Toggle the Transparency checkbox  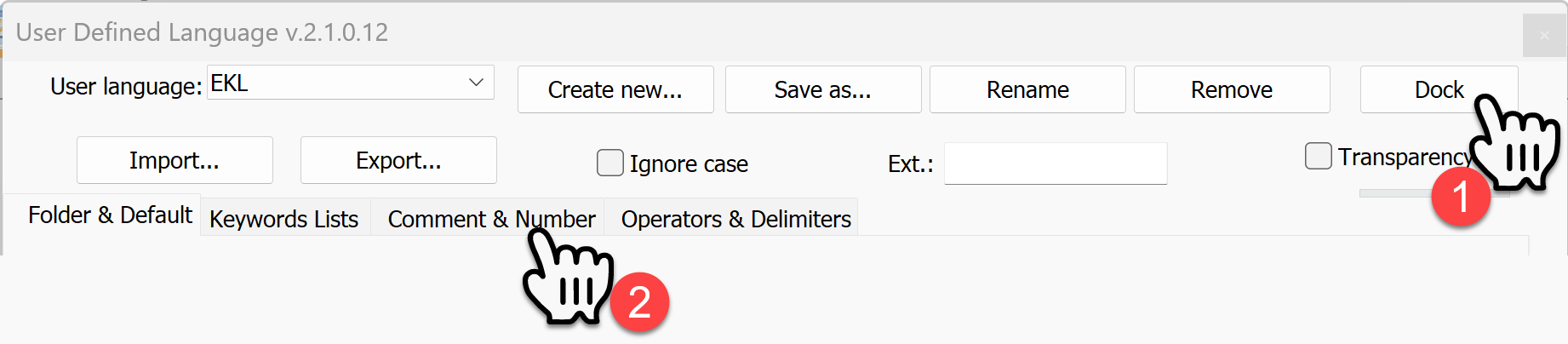click(x=1319, y=156)
